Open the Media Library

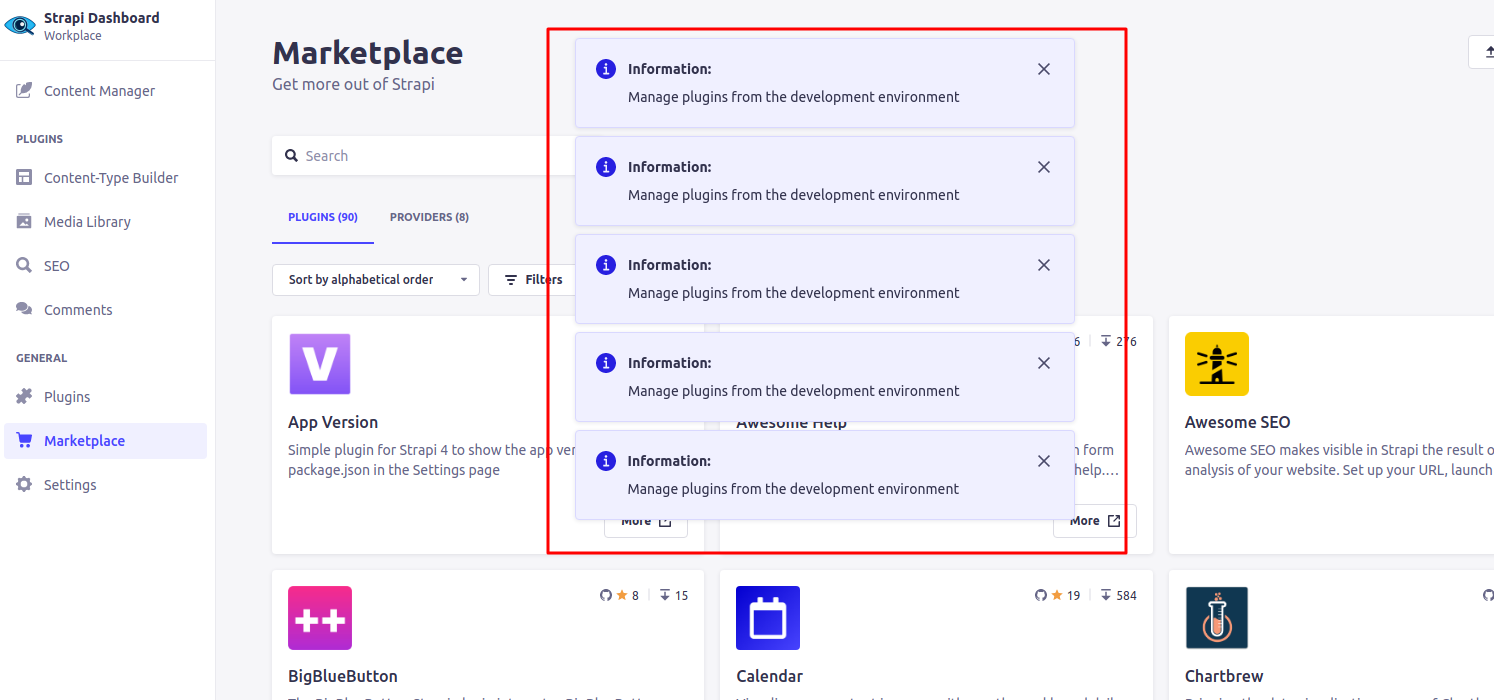(89, 221)
